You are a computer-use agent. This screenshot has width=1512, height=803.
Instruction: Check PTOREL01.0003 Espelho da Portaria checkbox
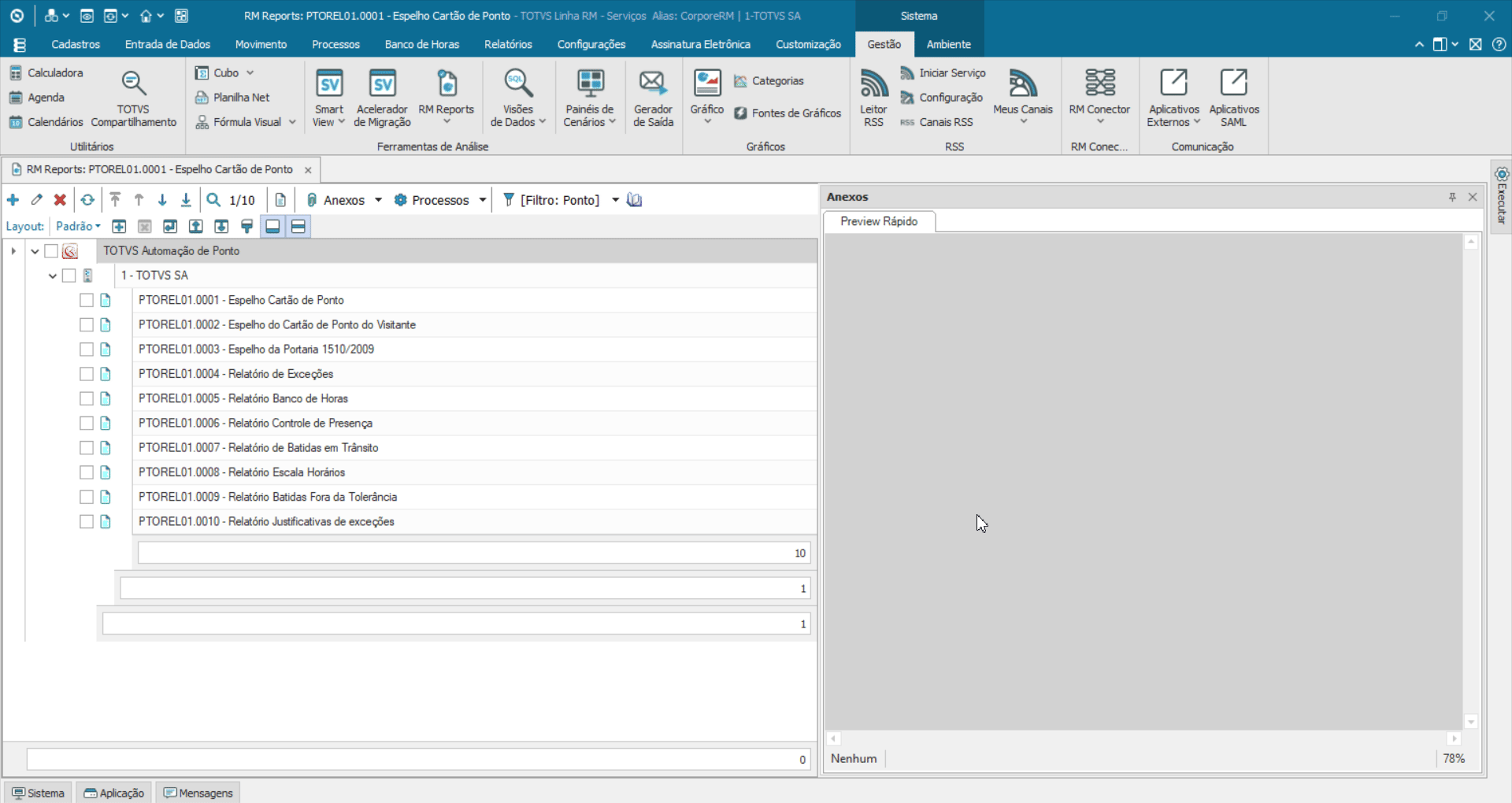[87, 350]
